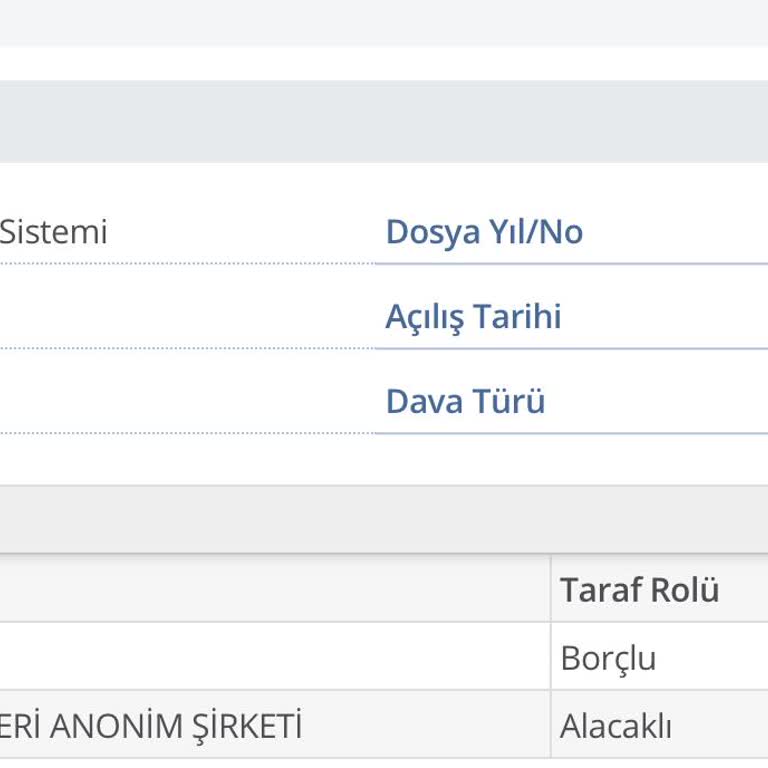Click the white strip above the gray section header
This screenshot has height=768, width=768.
click(384, 63)
